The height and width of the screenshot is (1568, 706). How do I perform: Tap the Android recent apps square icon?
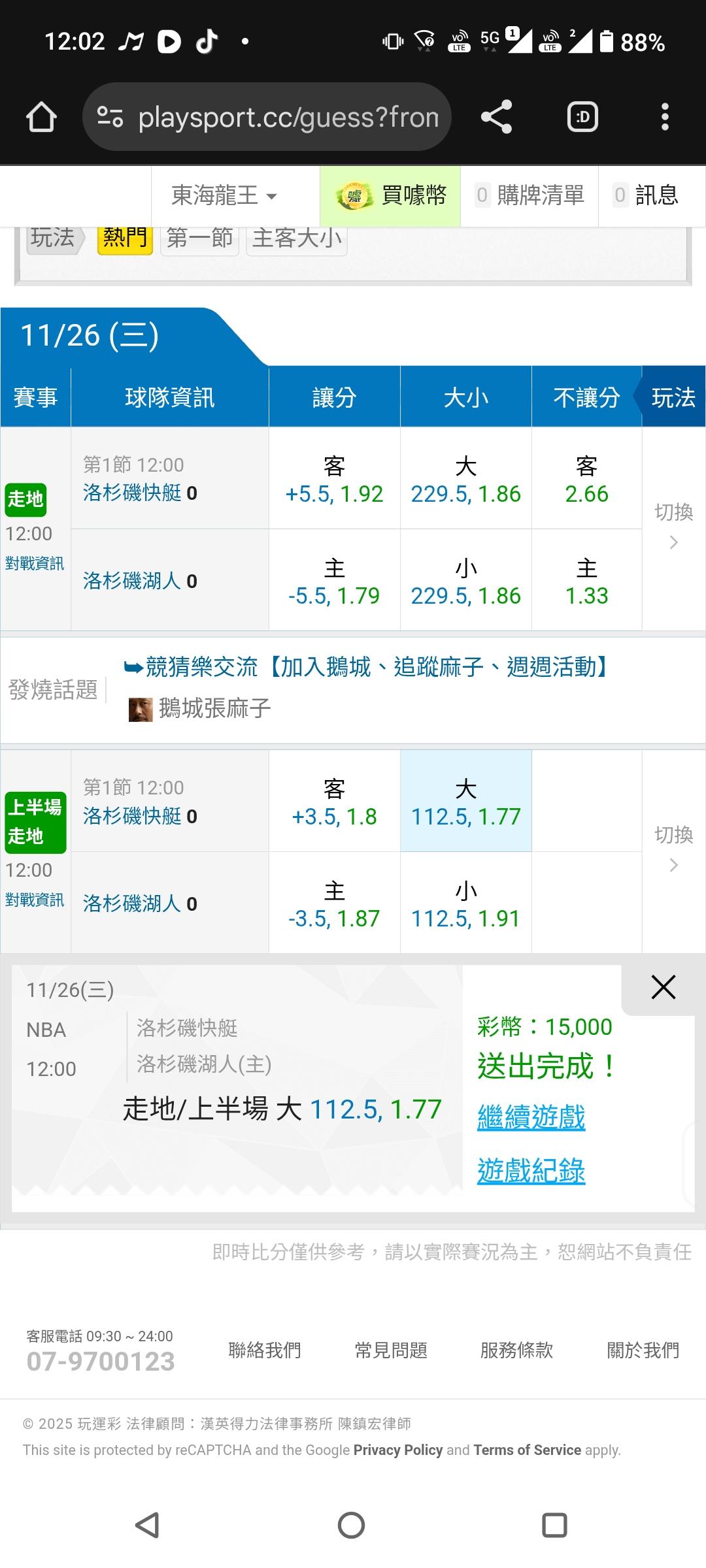[554, 1526]
